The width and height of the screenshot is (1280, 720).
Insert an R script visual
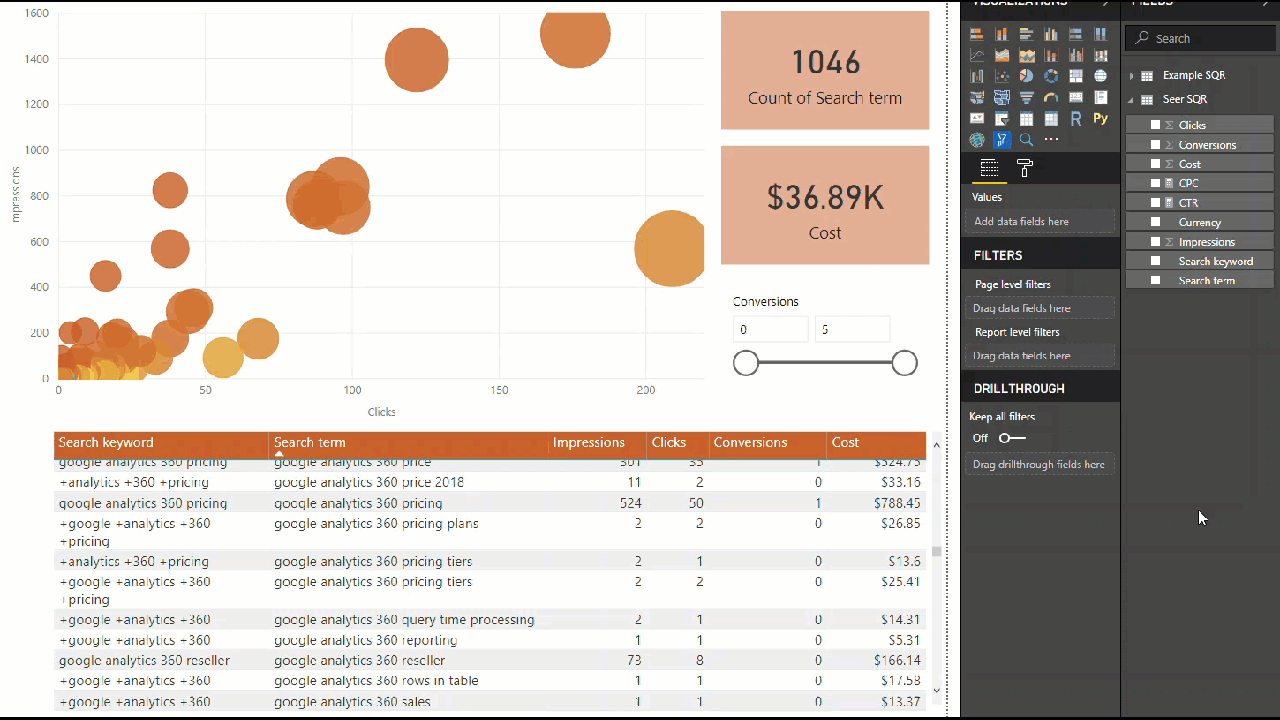coord(1076,119)
